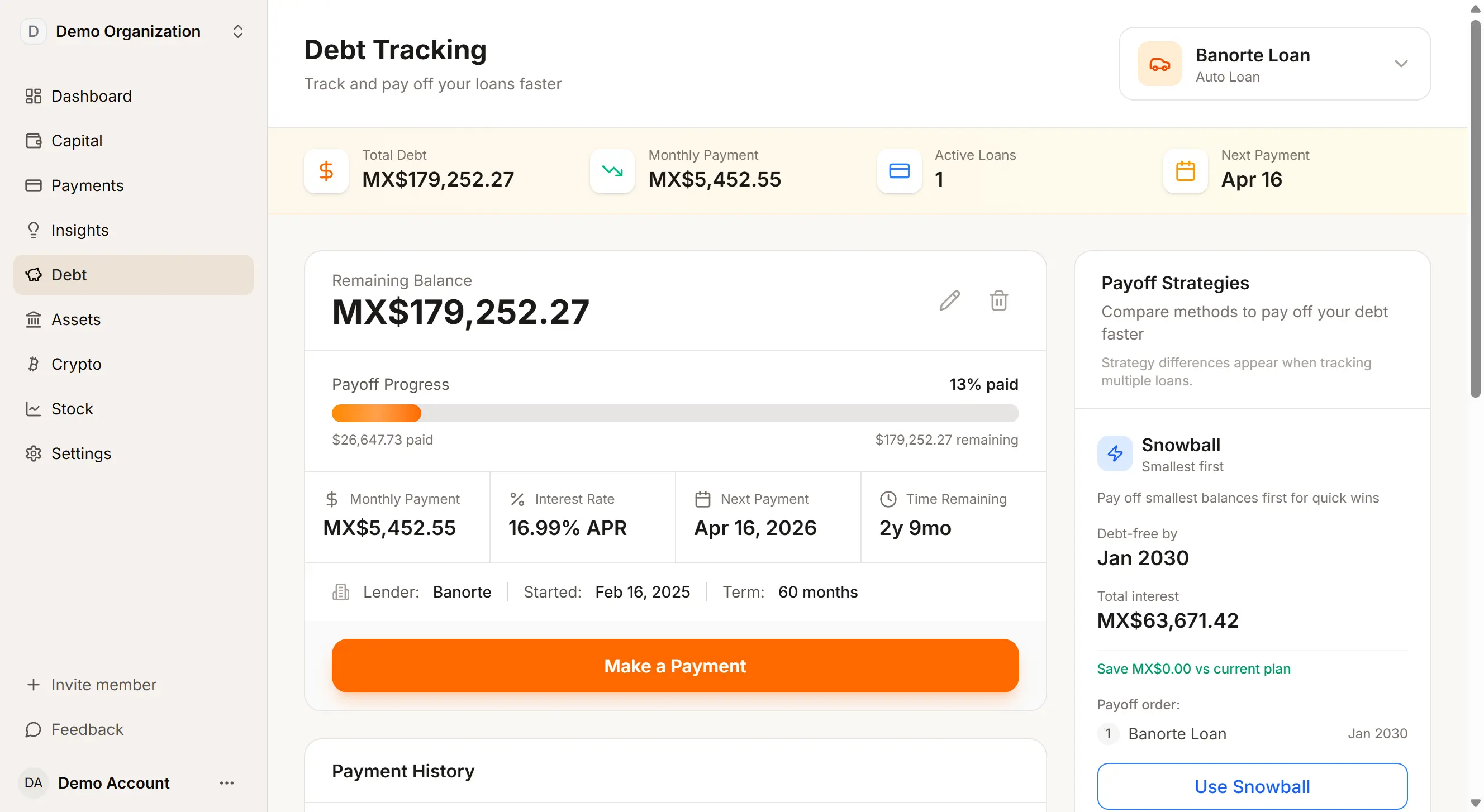
Task: Click the Feedback speech bubble icon
Action: click(34, 730)
